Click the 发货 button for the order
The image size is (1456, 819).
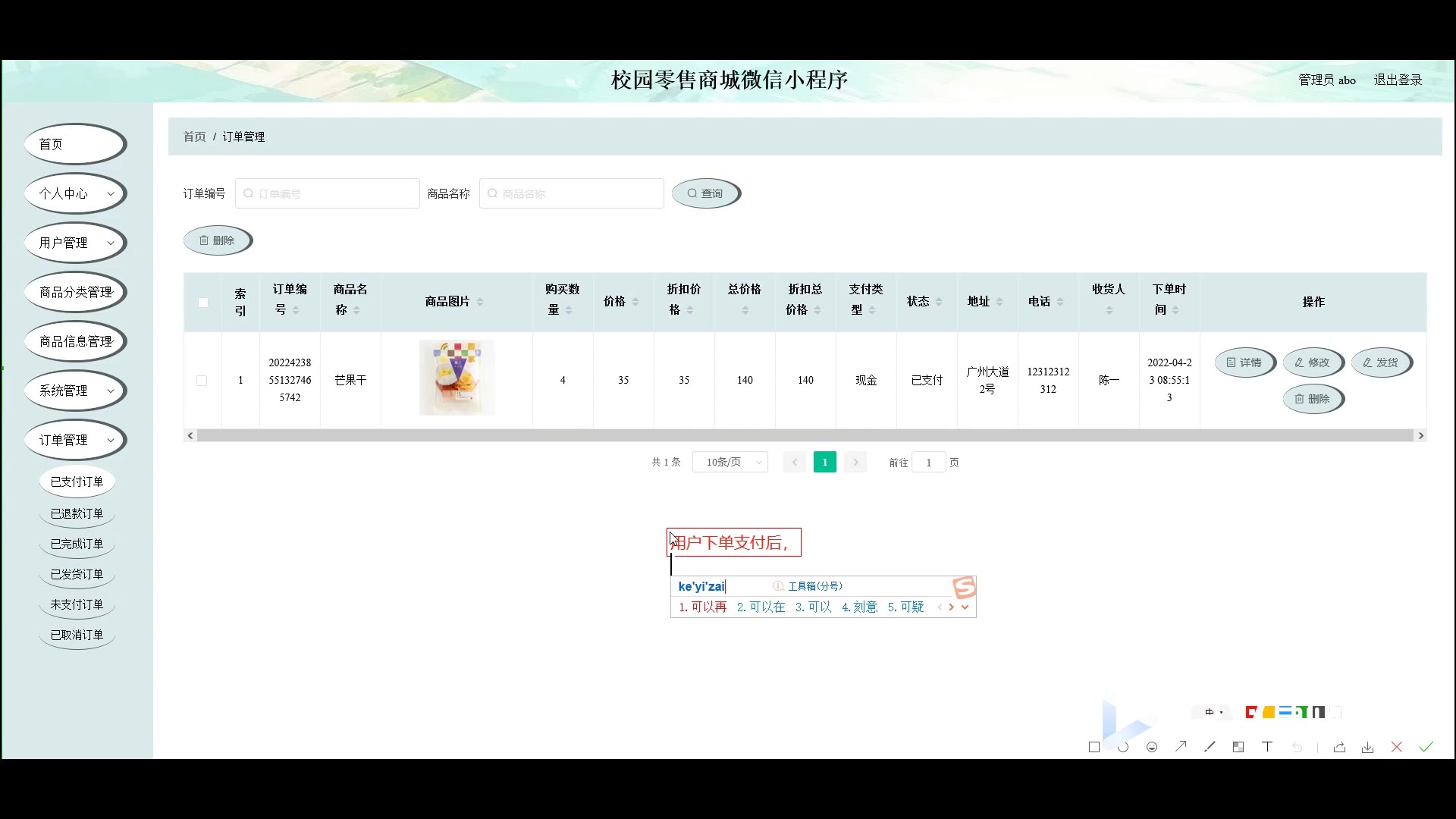1381,362
